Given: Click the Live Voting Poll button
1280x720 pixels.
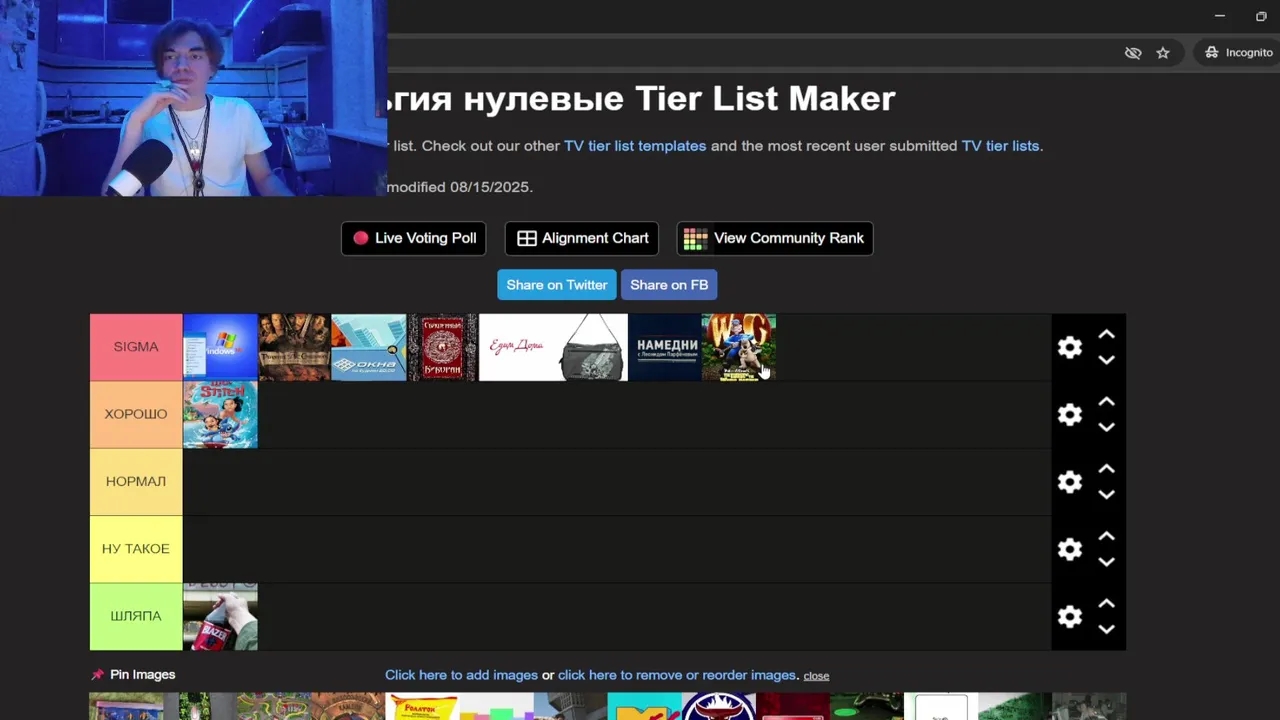Looking at the screenshot, I should (414, 238).
